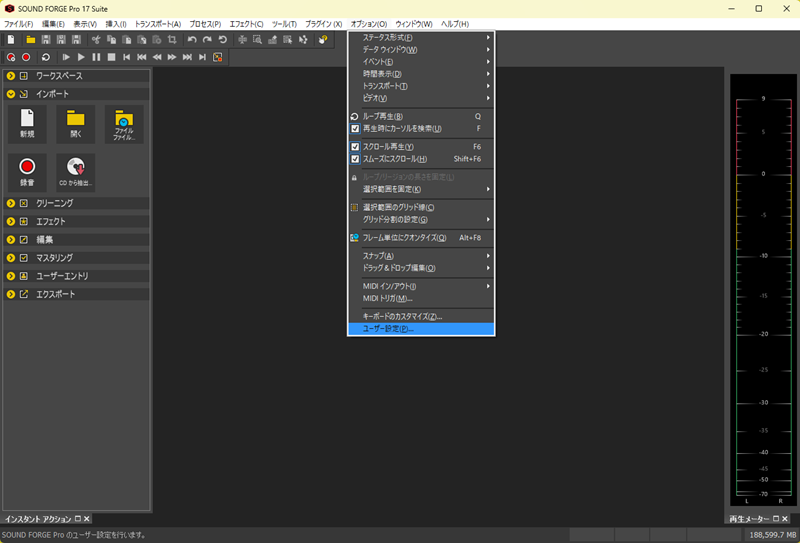
Task: Click the red Record button in transport bar
Action: (x=26, y=57)
